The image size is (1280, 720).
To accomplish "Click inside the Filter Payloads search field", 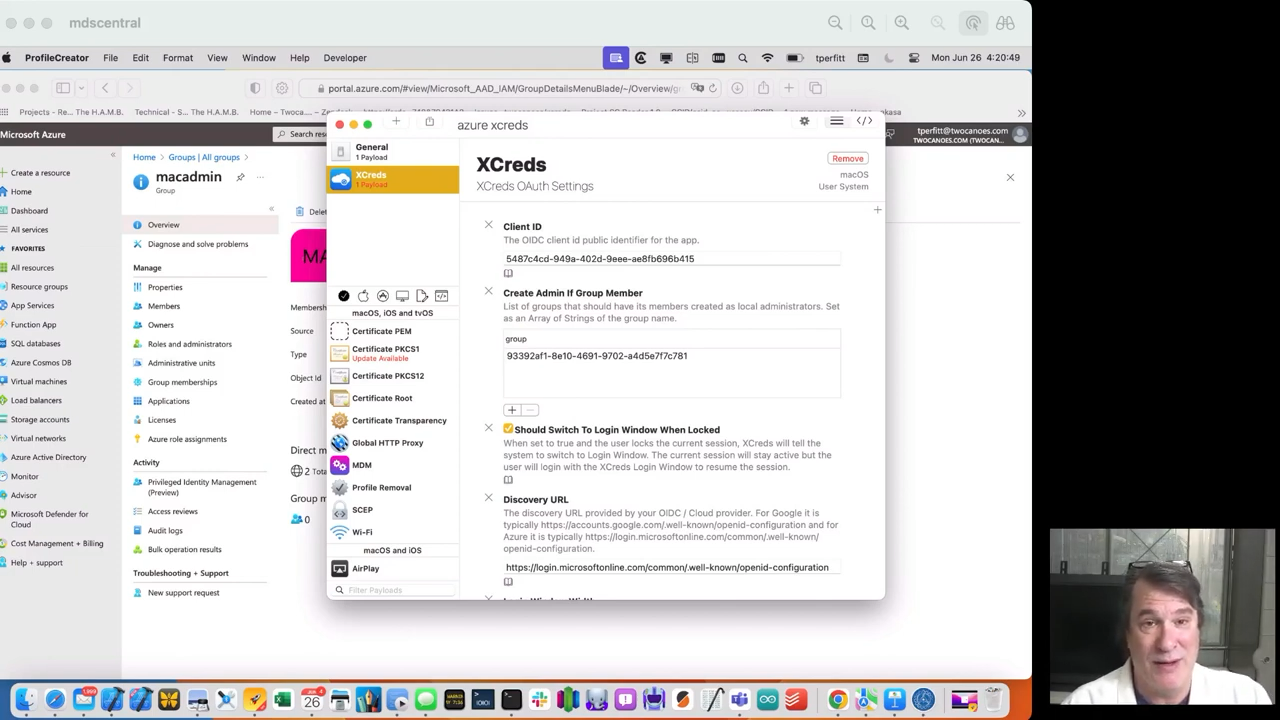I will tap(395, 589).
